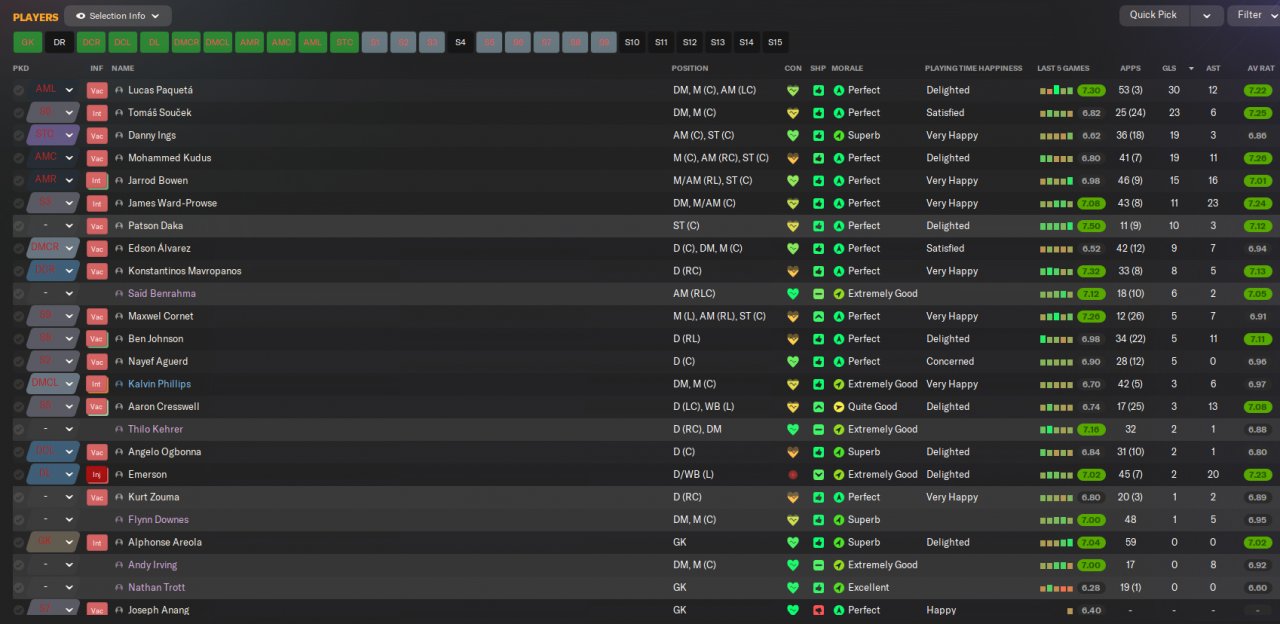Screen dimensions: 1280x624
Task: Toggle the picked checkmark for Kalvin Phillips
Action: 18,384
